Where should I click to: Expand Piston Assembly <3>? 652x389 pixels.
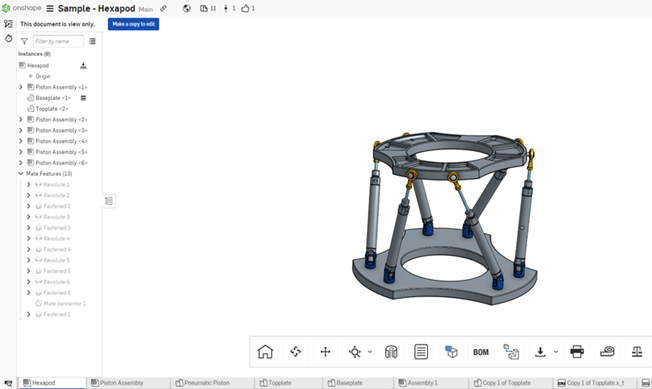21,130
